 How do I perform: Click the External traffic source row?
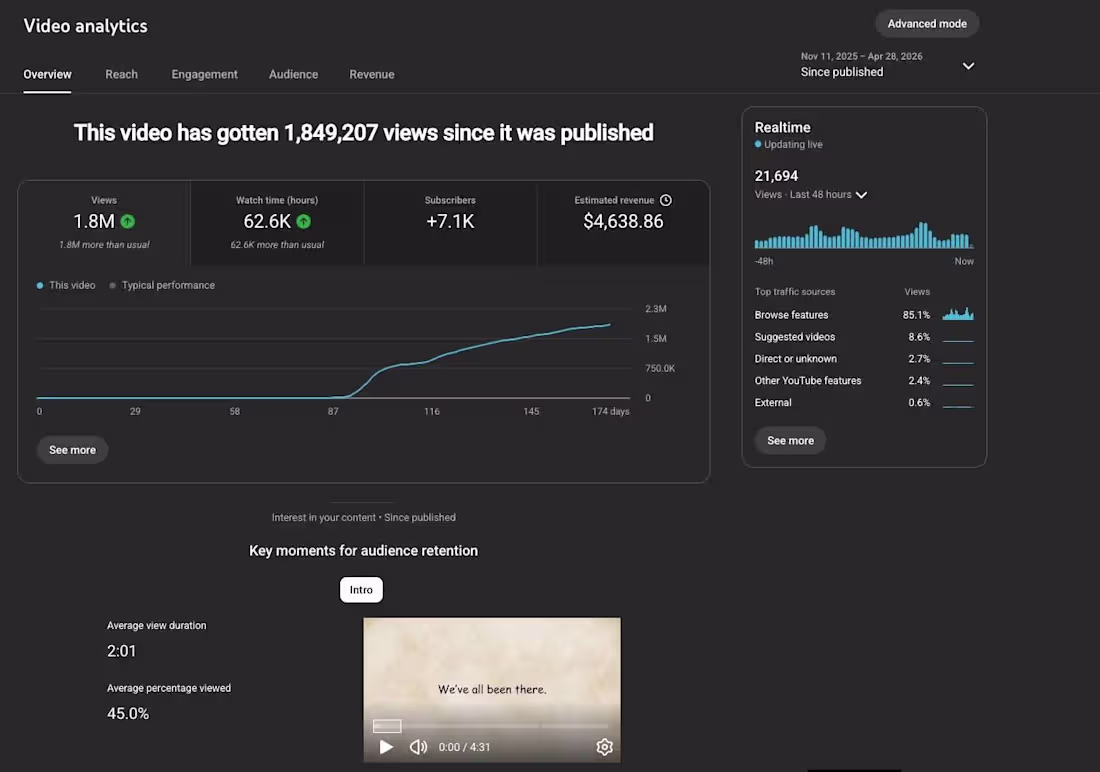864,402
